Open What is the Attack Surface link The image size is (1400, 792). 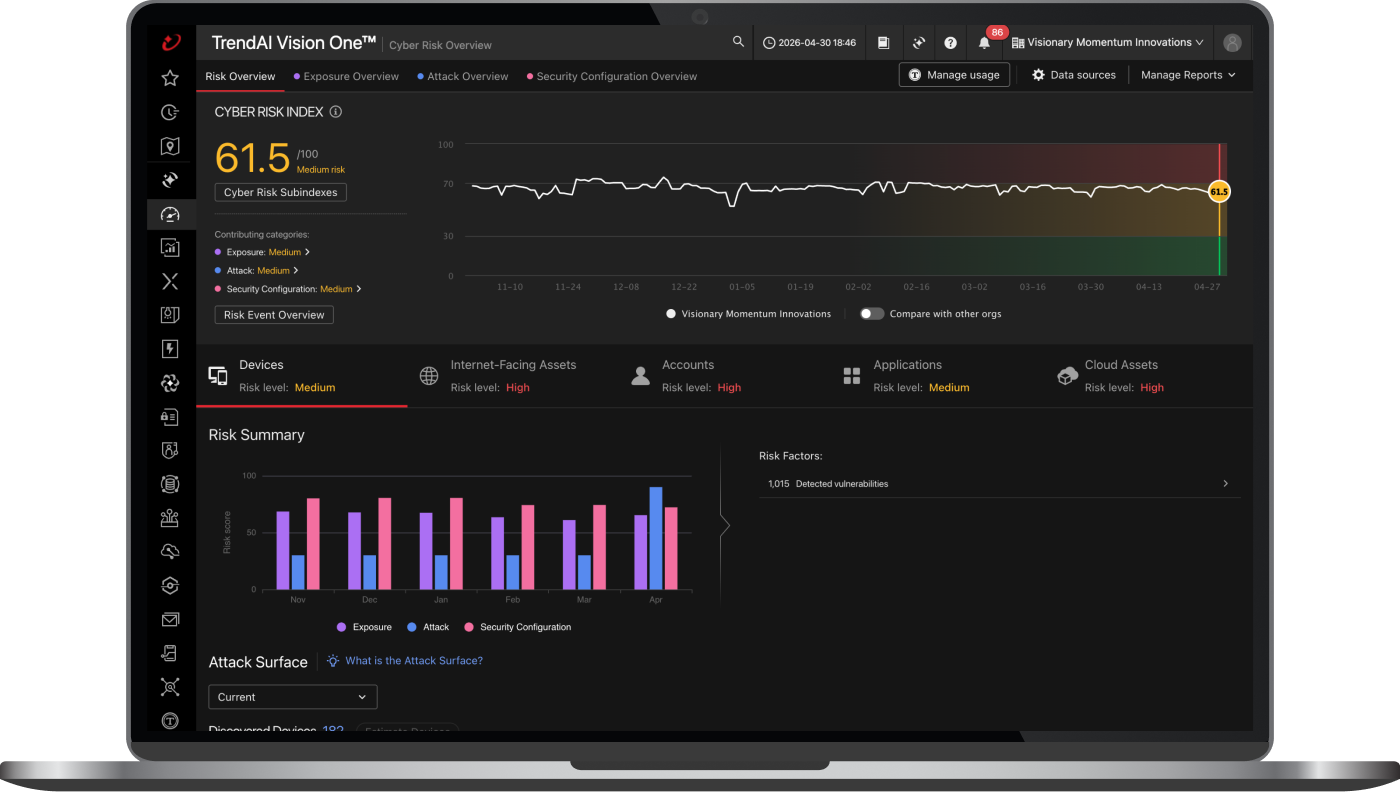click(x=405, y=661)
